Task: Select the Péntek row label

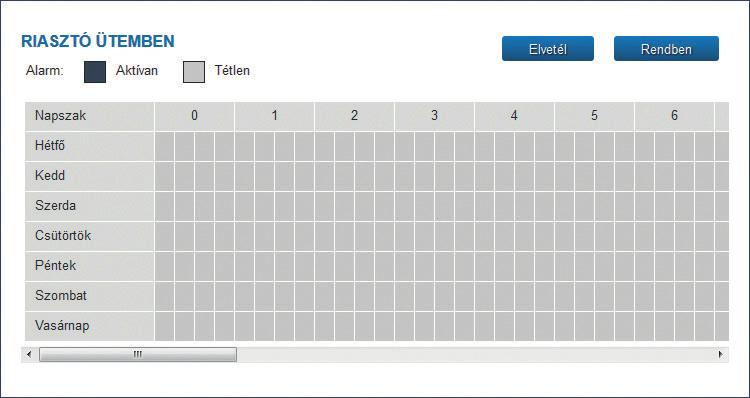Action: coord(89,266)
